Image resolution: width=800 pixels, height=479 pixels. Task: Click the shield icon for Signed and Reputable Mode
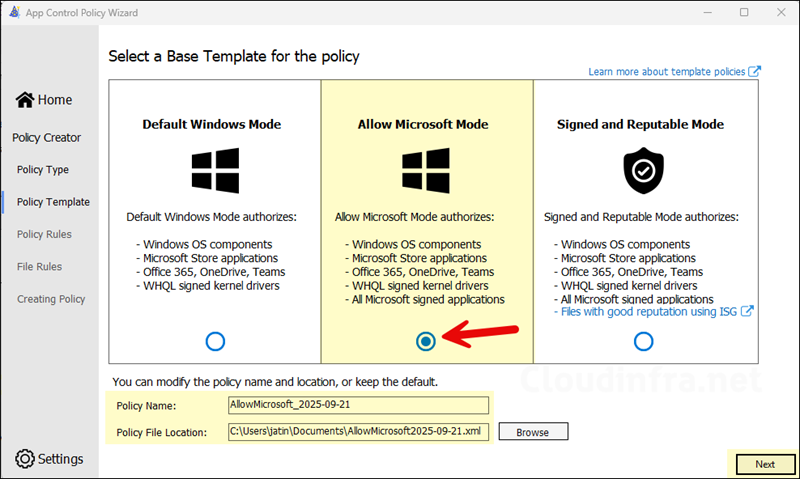643,171
